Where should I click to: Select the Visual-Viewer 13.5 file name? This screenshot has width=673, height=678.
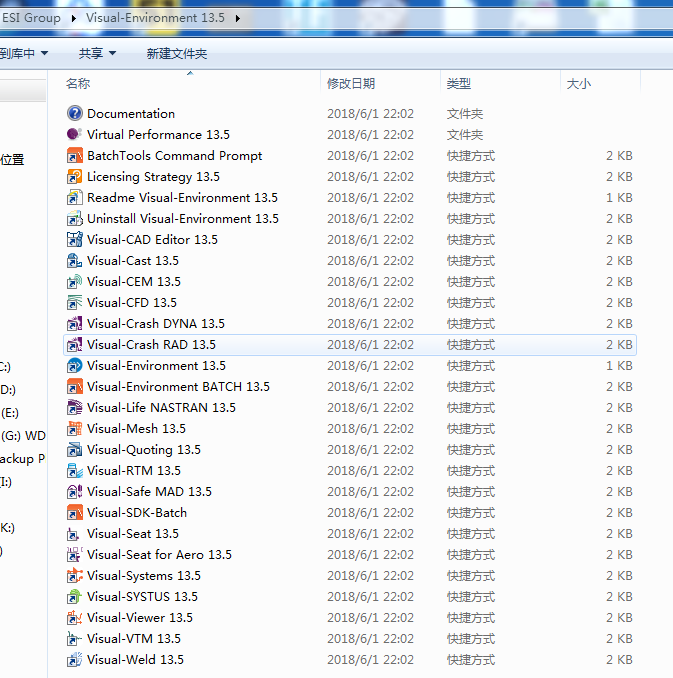click(x=140, y=617)
